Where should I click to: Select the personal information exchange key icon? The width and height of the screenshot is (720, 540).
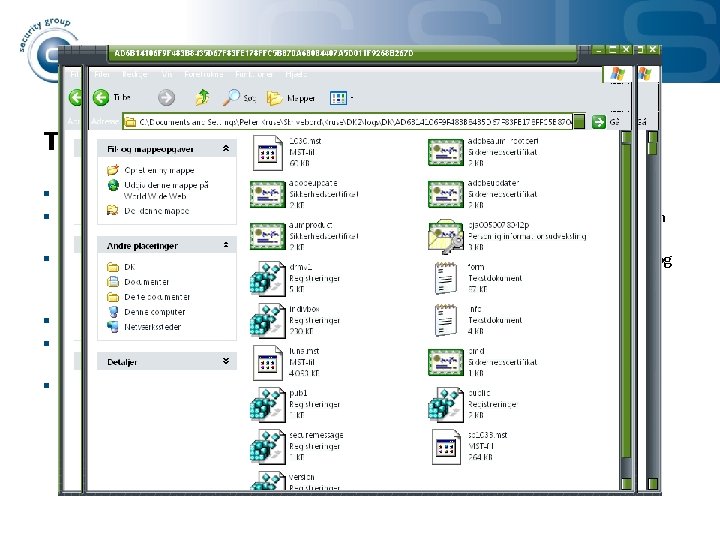tap(445, 236)
